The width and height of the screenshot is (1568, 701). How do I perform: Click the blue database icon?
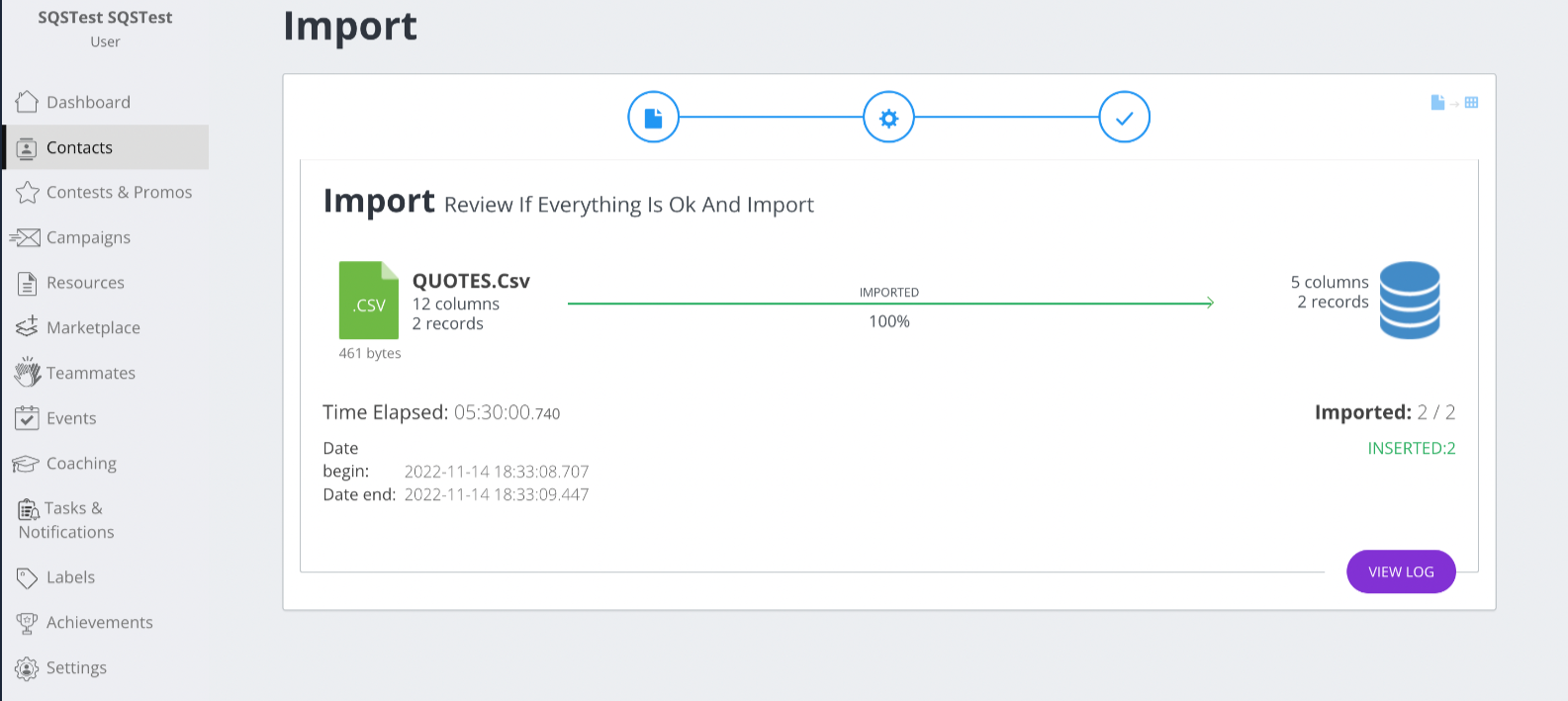(x=1409, y=300)
